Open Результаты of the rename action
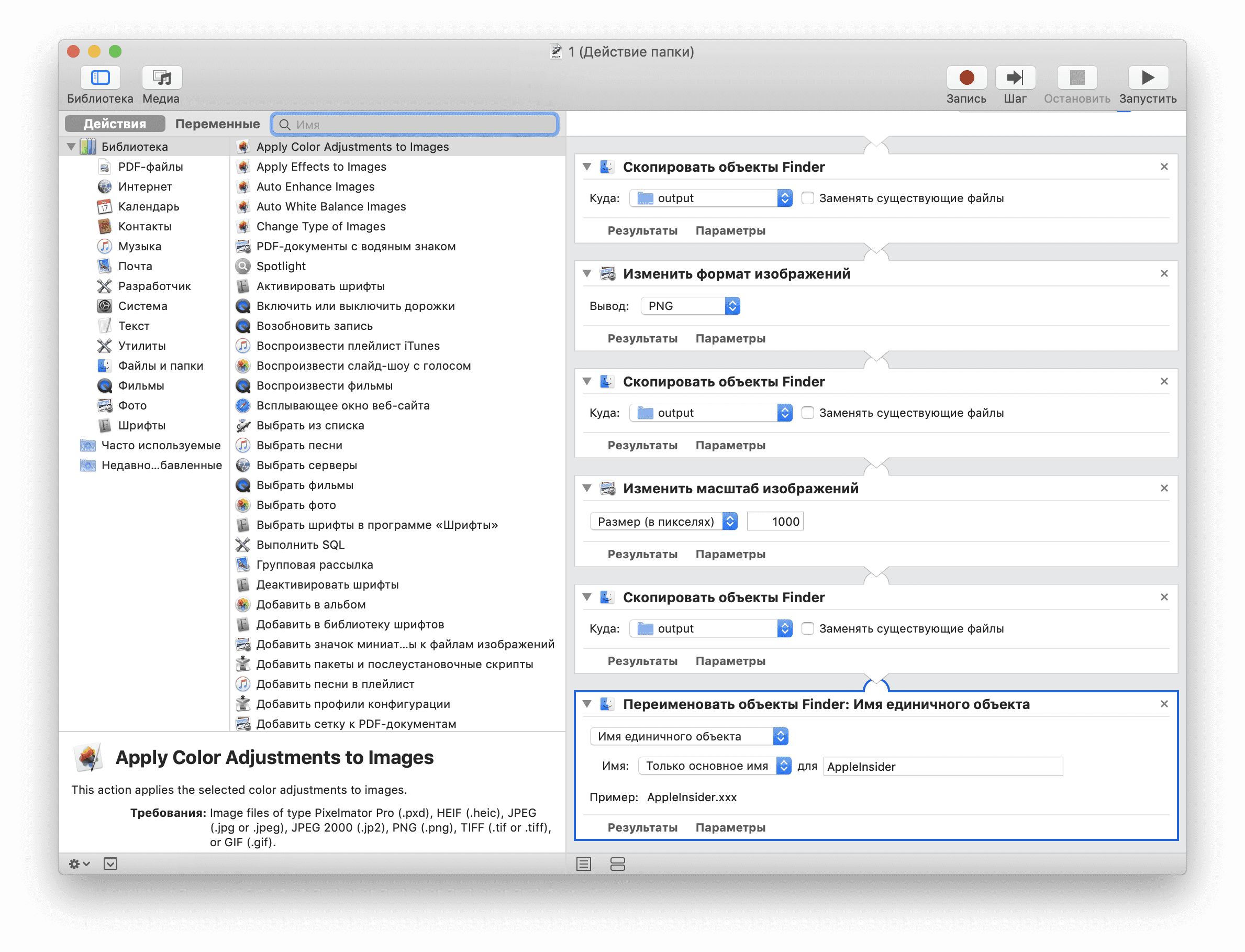The width and height of the screenshot is (1245, 952). [x=642, y=827]
